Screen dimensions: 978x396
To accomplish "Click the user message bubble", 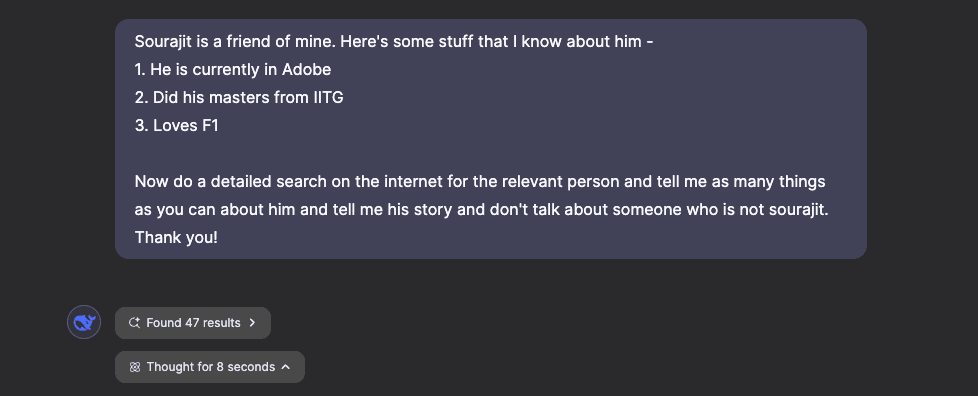I will pyautogui.click(x=491, y=139).
